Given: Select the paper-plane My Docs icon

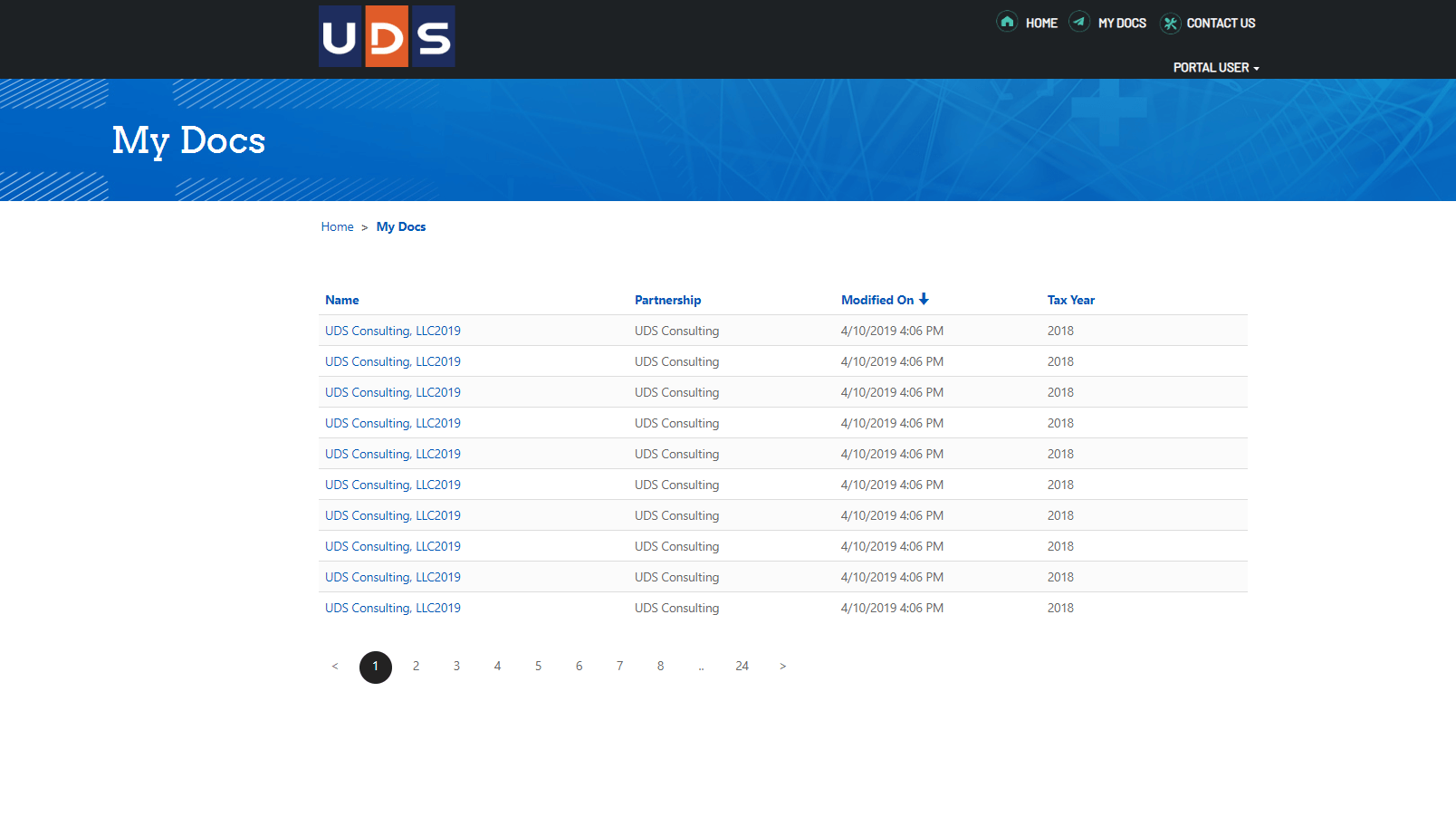Looking at the screenshot, I should [x=1079, y=23].
